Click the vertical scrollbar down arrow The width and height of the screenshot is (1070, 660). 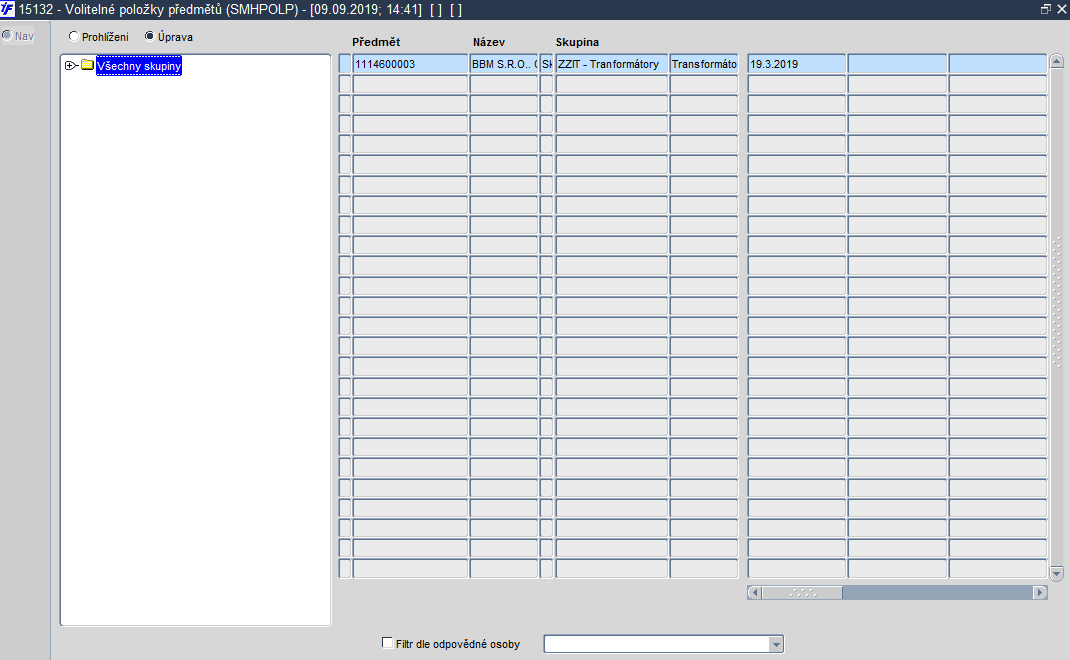pos(1056,573)
